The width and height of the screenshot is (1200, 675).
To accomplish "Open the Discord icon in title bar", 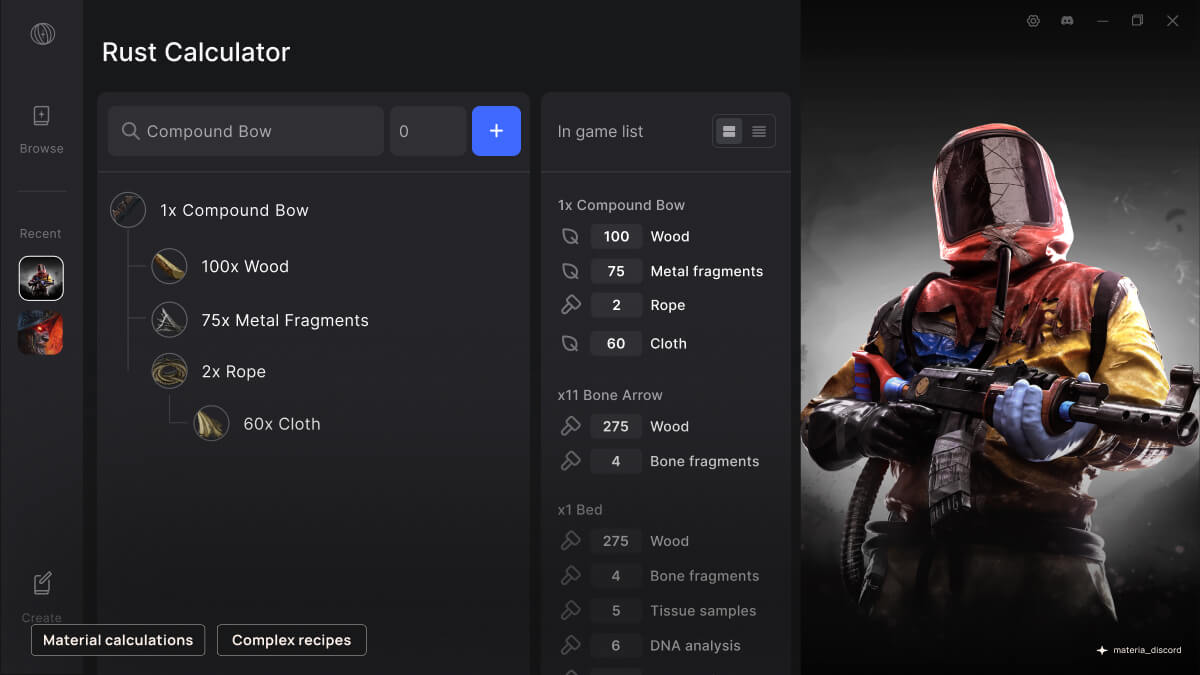I will coord(1067,21).
